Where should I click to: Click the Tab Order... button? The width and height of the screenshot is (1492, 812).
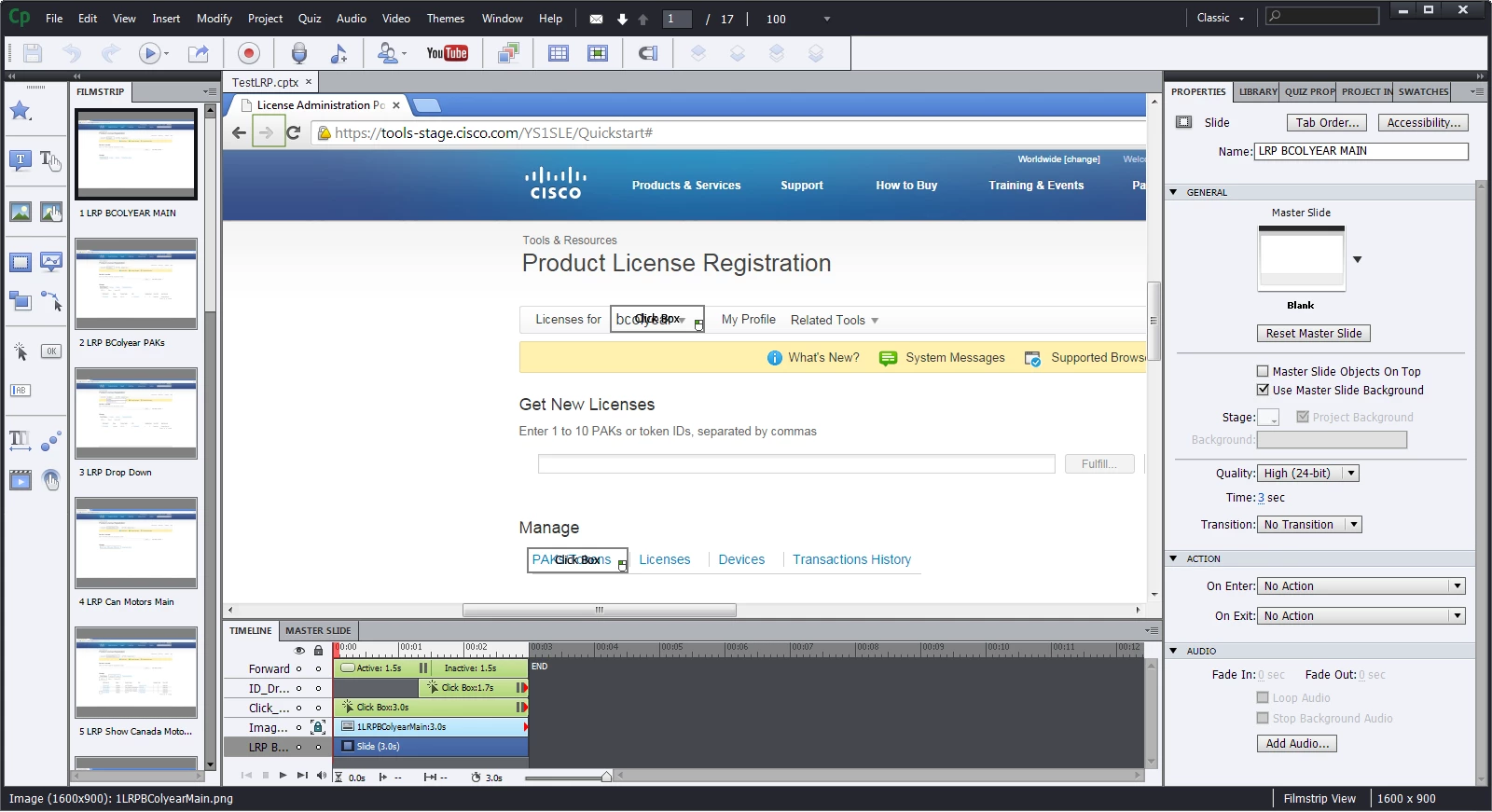tap(1327, 122)
